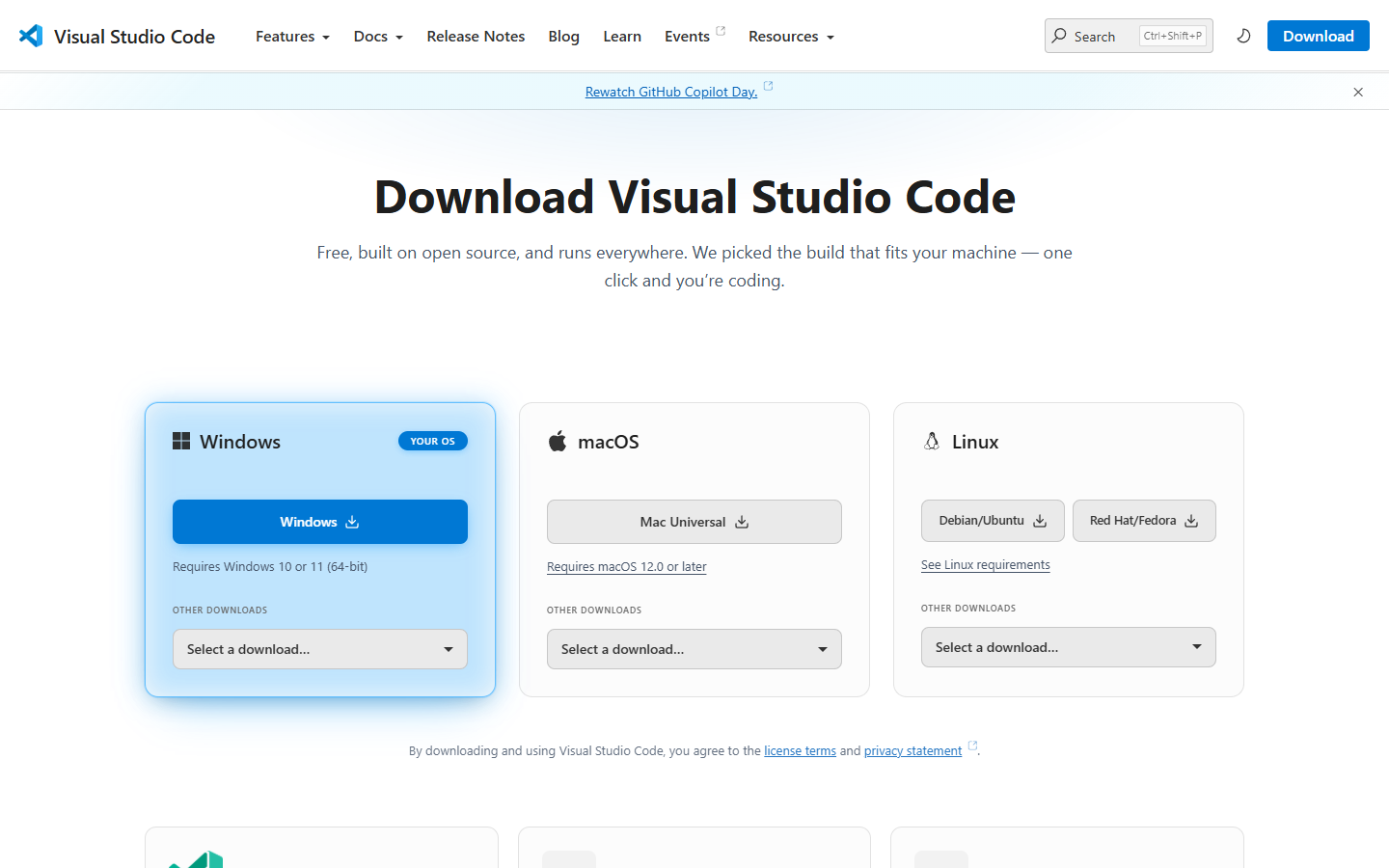The width and height of the screenshot is (1389, 868).
Task: Click the blue Download button in header
Action: [x=1319, y=36]
